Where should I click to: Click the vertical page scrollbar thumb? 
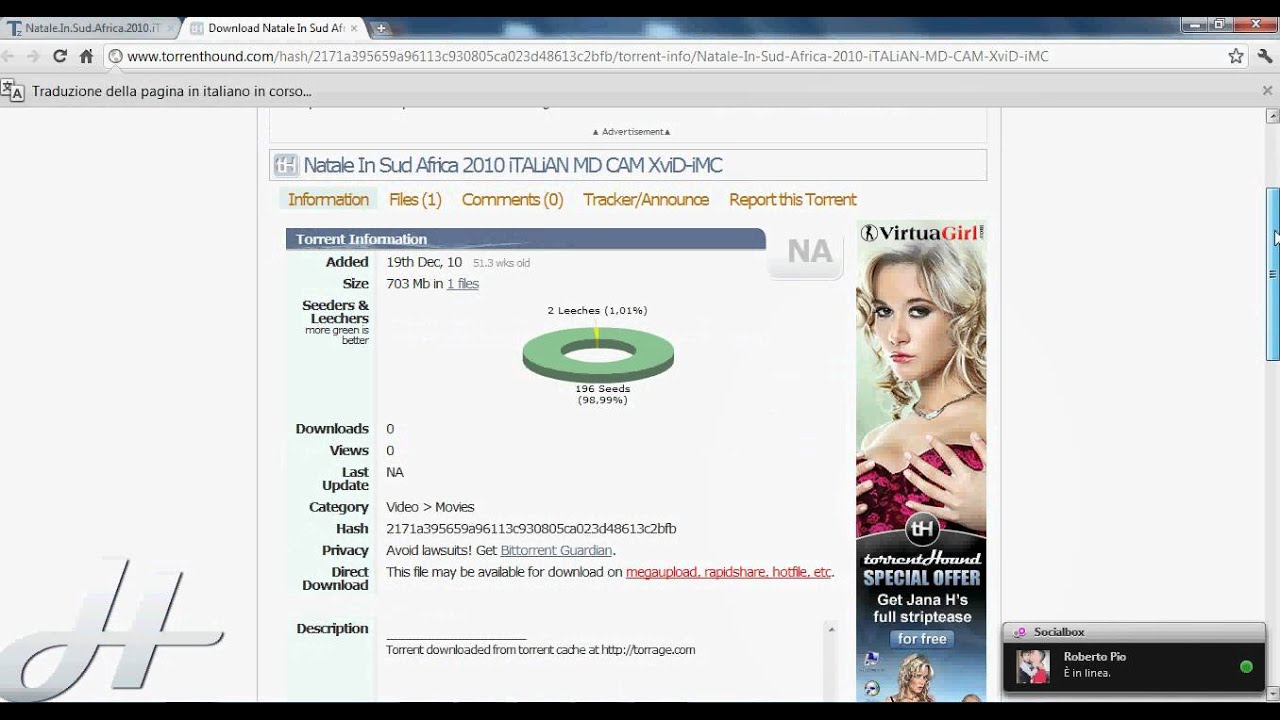coord(1273,273)
